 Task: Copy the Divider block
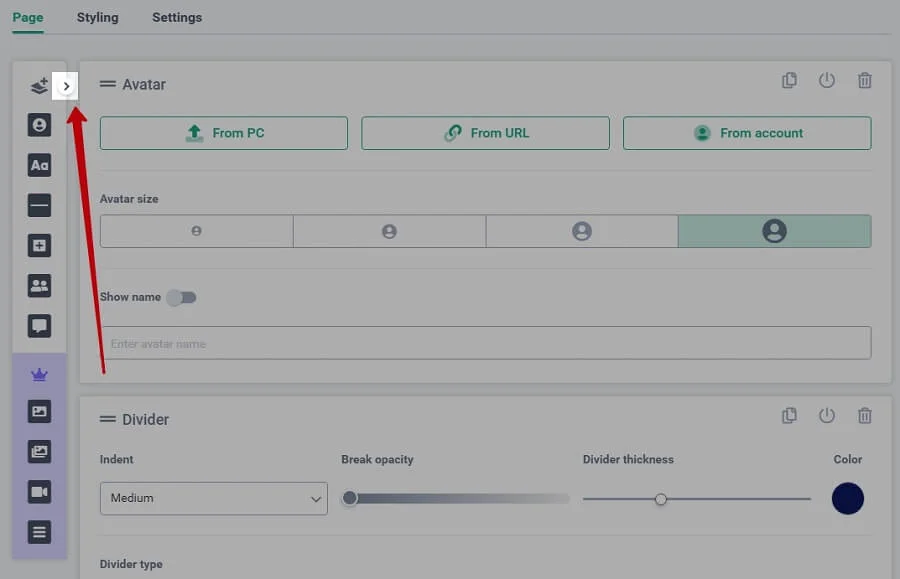pyautogui.click(x=789, y=416)
